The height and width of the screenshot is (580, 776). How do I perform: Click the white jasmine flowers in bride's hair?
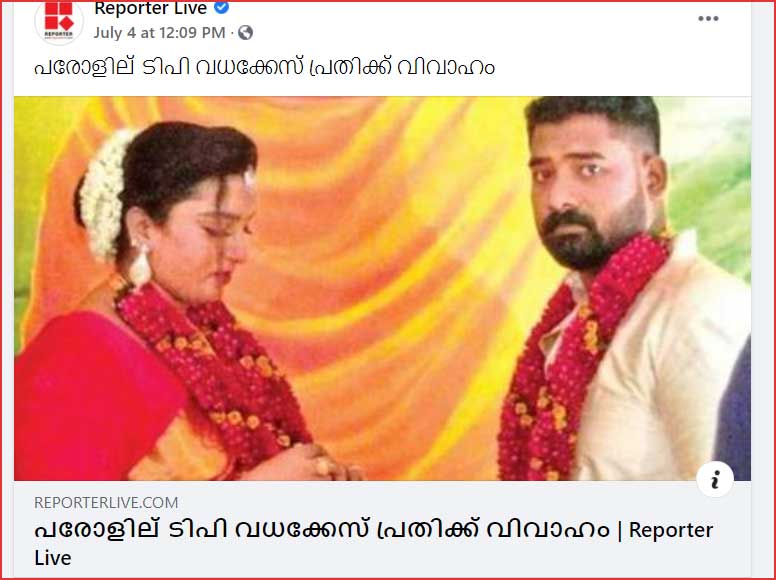103,195
